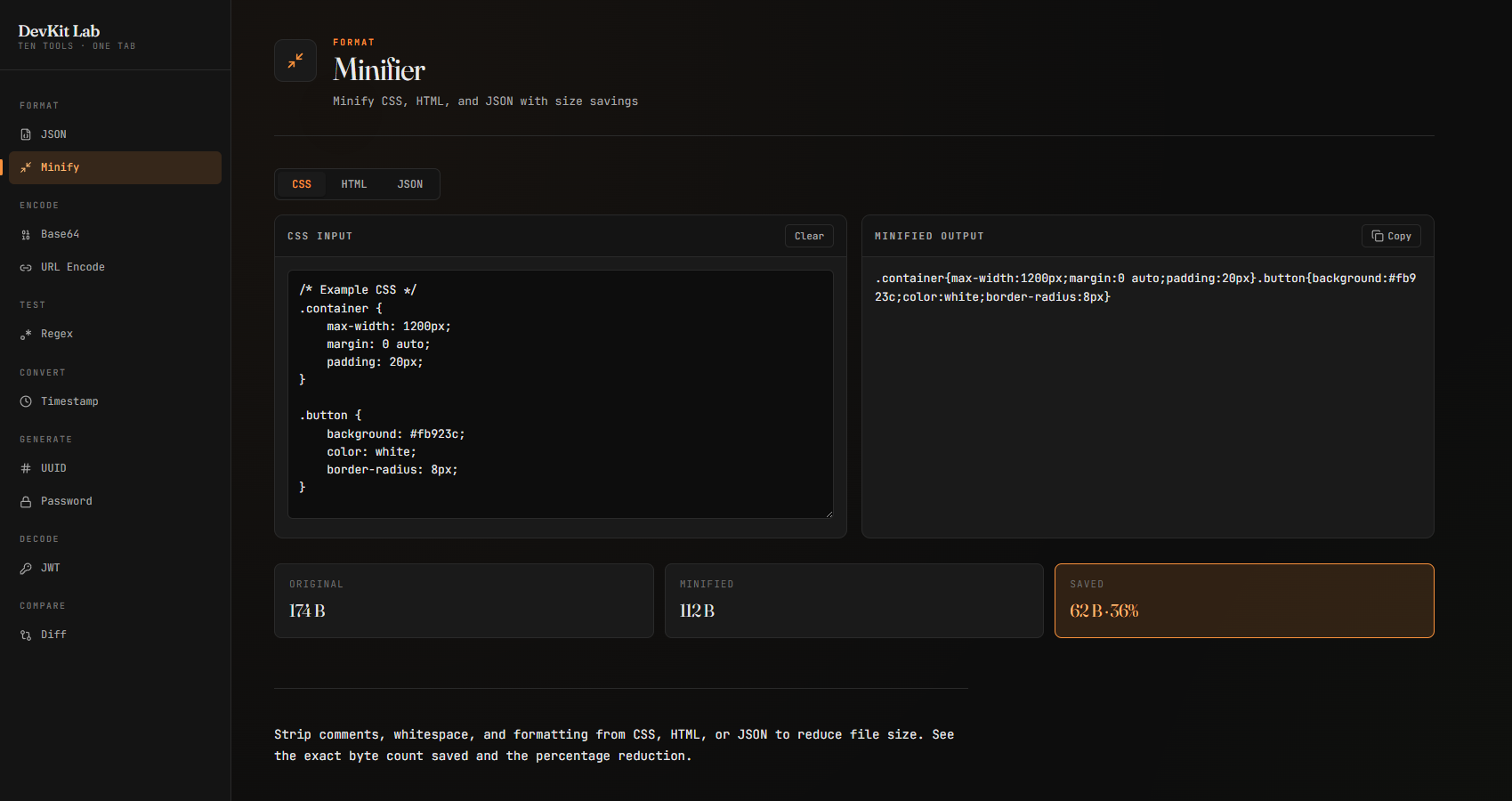Image resolution: width=1512 pixels, height=801 pixels.
Task: Click the JWT key icon
Action: point(26,569)
